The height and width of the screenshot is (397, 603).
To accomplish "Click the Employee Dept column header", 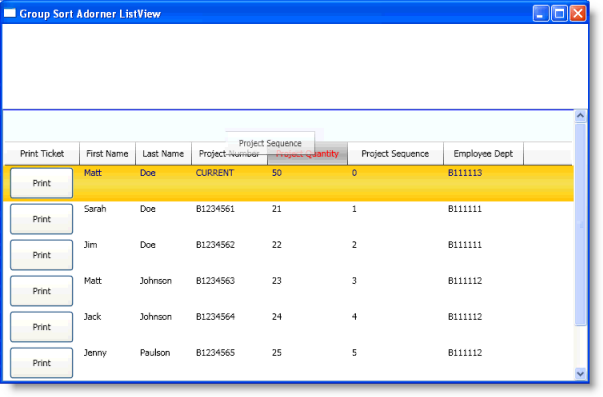I will point(483,153).
